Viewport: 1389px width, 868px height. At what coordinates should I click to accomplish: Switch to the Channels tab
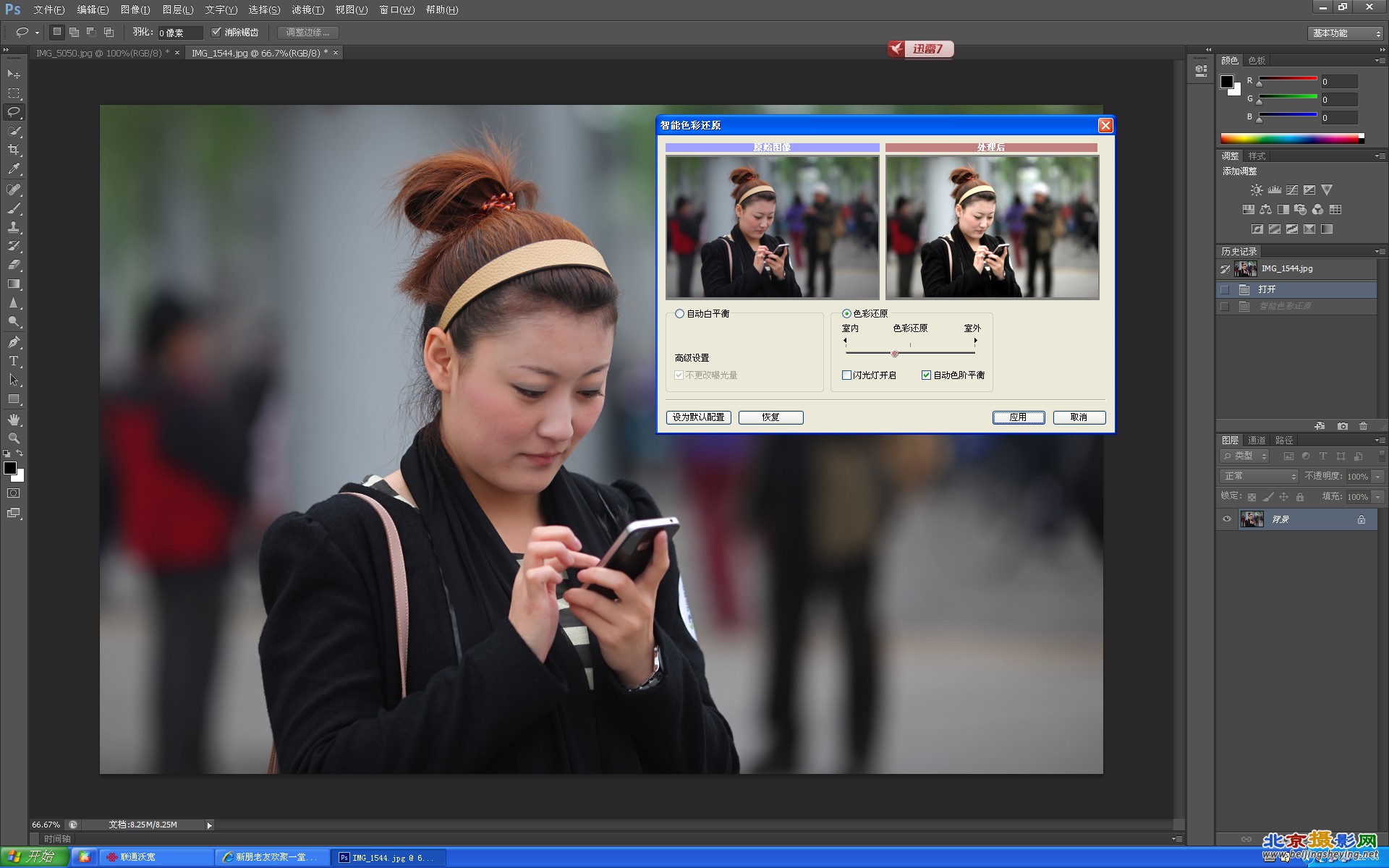[1257, 440]
